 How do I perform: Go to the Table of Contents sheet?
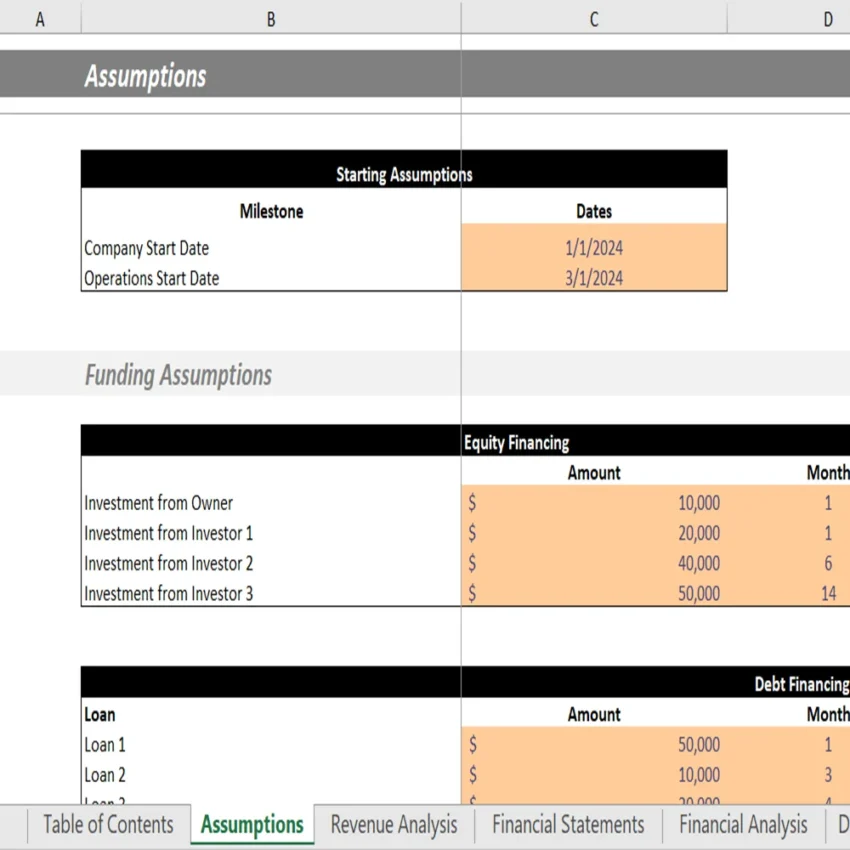pyautogui.click(x=106, y=825)
